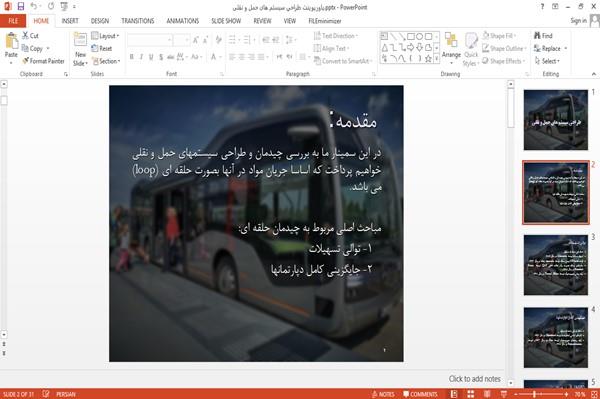Click the Find binoculars icon
The image size is (600, 399).
coord(537,36)
